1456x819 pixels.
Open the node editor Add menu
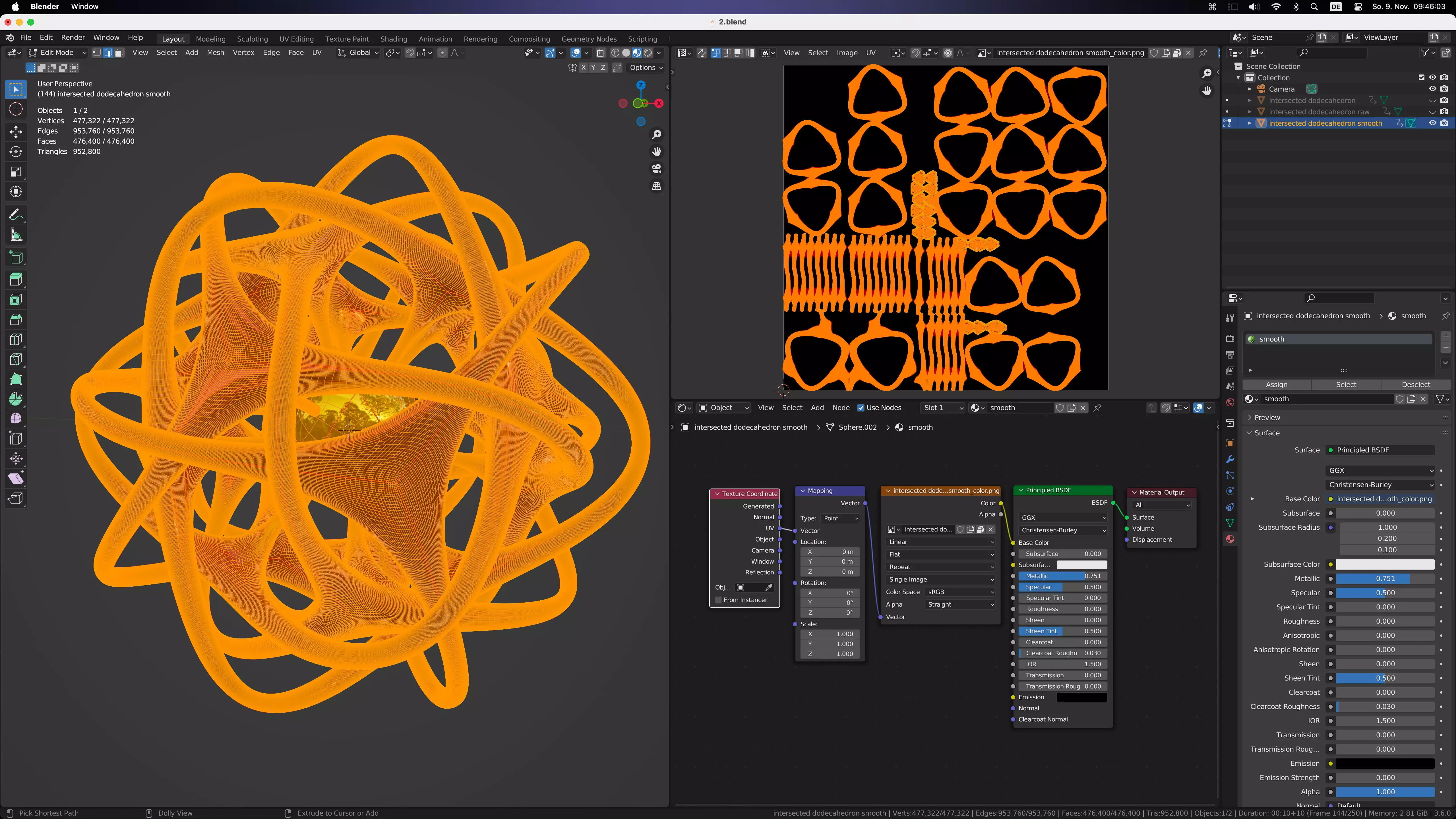pyautogui.click(x=817, y=408)
